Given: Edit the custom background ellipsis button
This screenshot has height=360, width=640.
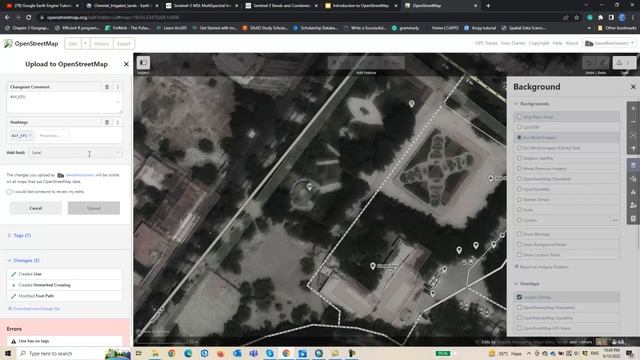Looking at the screenshot, I should pyautogui.click(x=614, y=220).
